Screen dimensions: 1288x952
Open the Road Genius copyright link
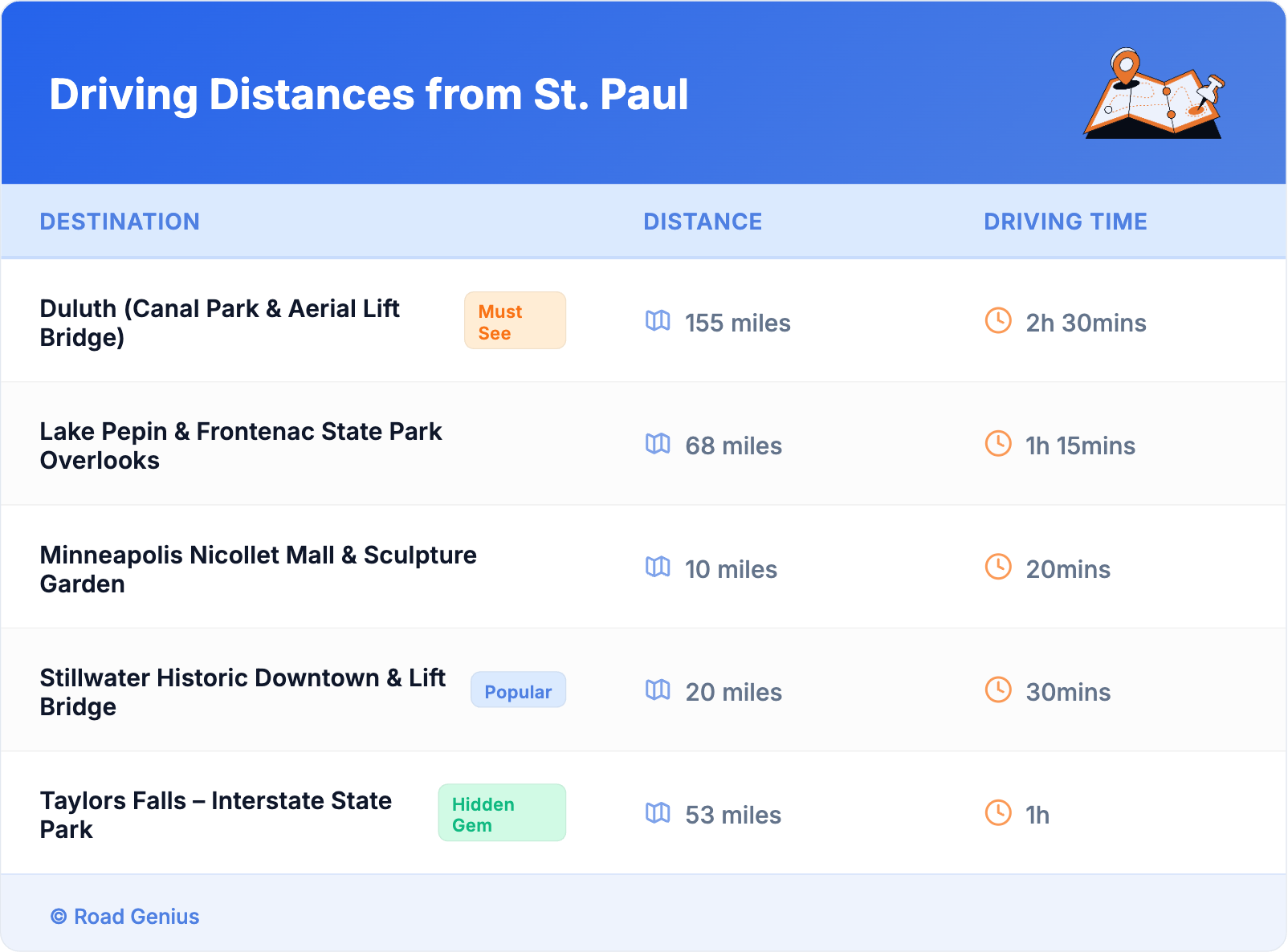click(126, 917)
